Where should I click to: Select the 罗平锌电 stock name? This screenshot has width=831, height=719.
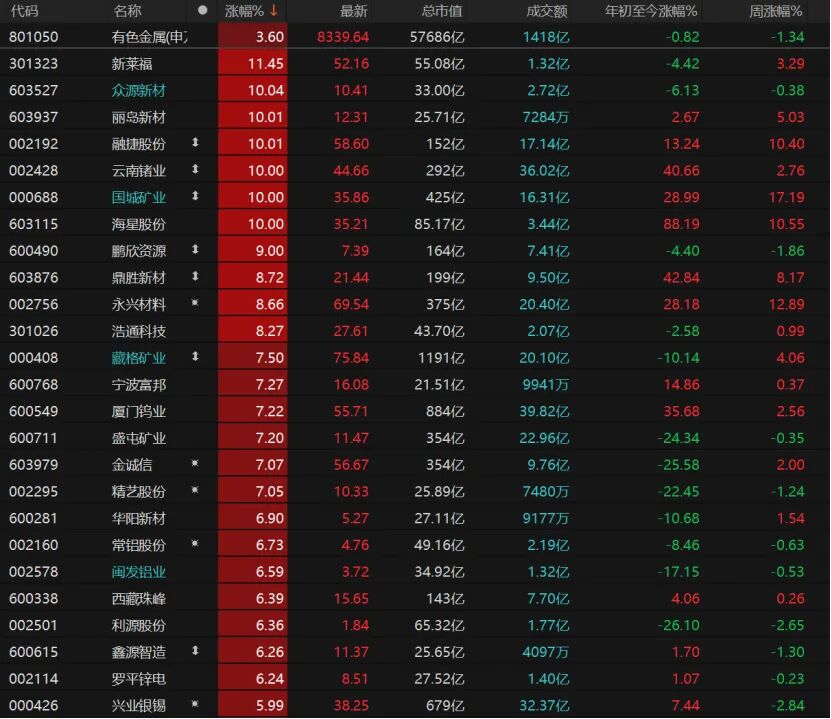click(139, 679)
